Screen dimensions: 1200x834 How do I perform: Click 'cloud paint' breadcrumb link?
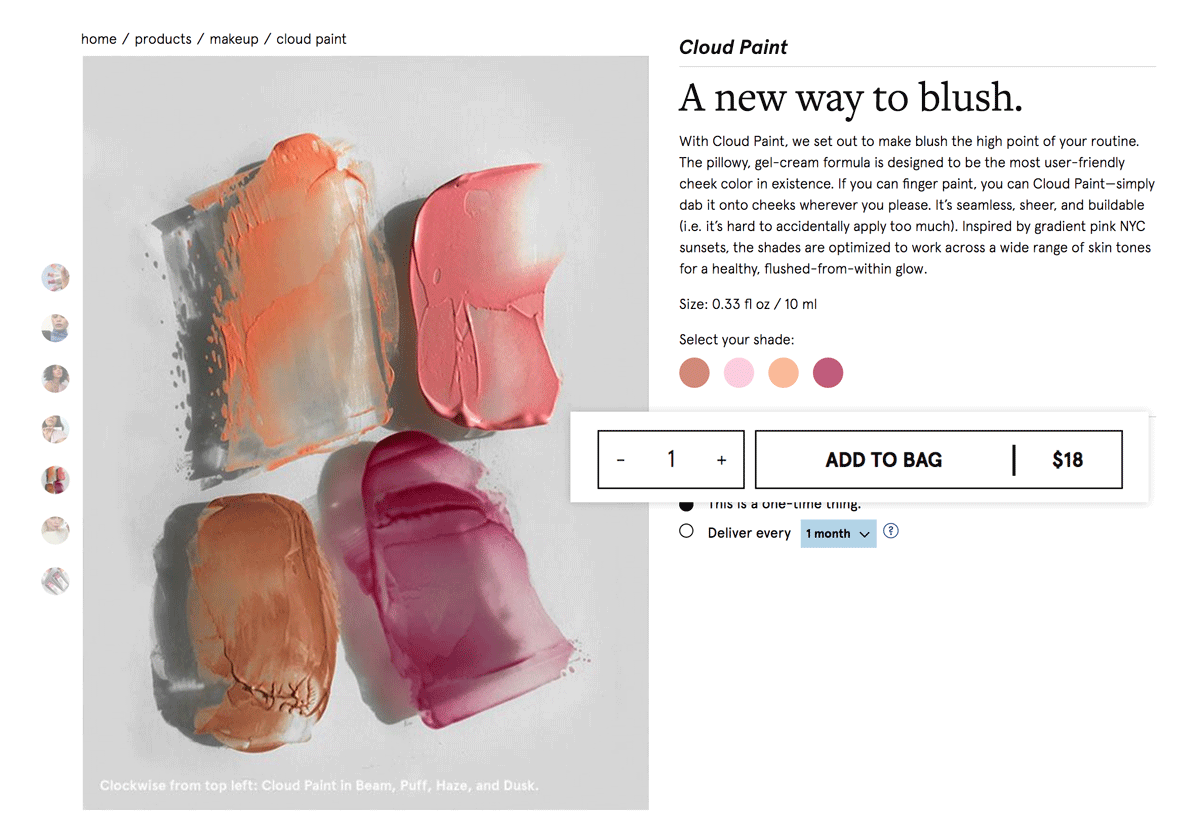click(311, 39)
